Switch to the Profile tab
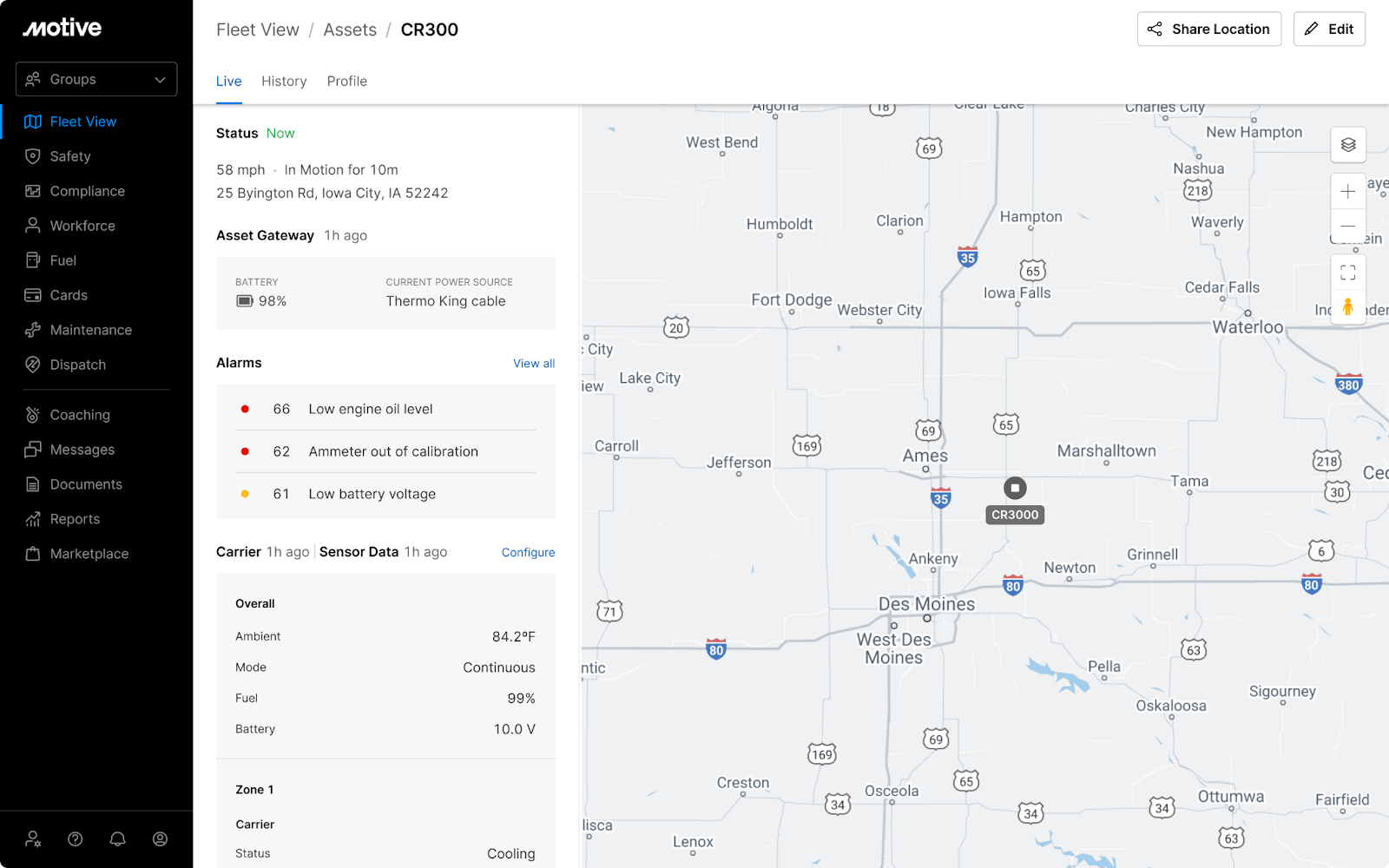 [x=346, y=81]
